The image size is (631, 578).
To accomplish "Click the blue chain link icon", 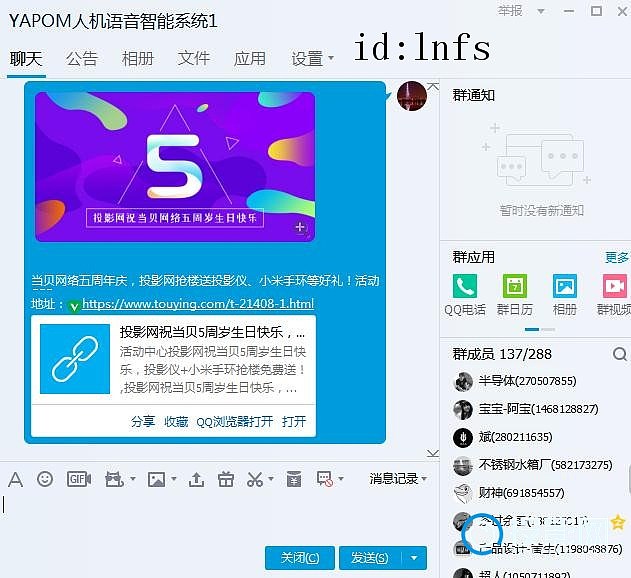I will pyautogui.click(x=75, y=359).
